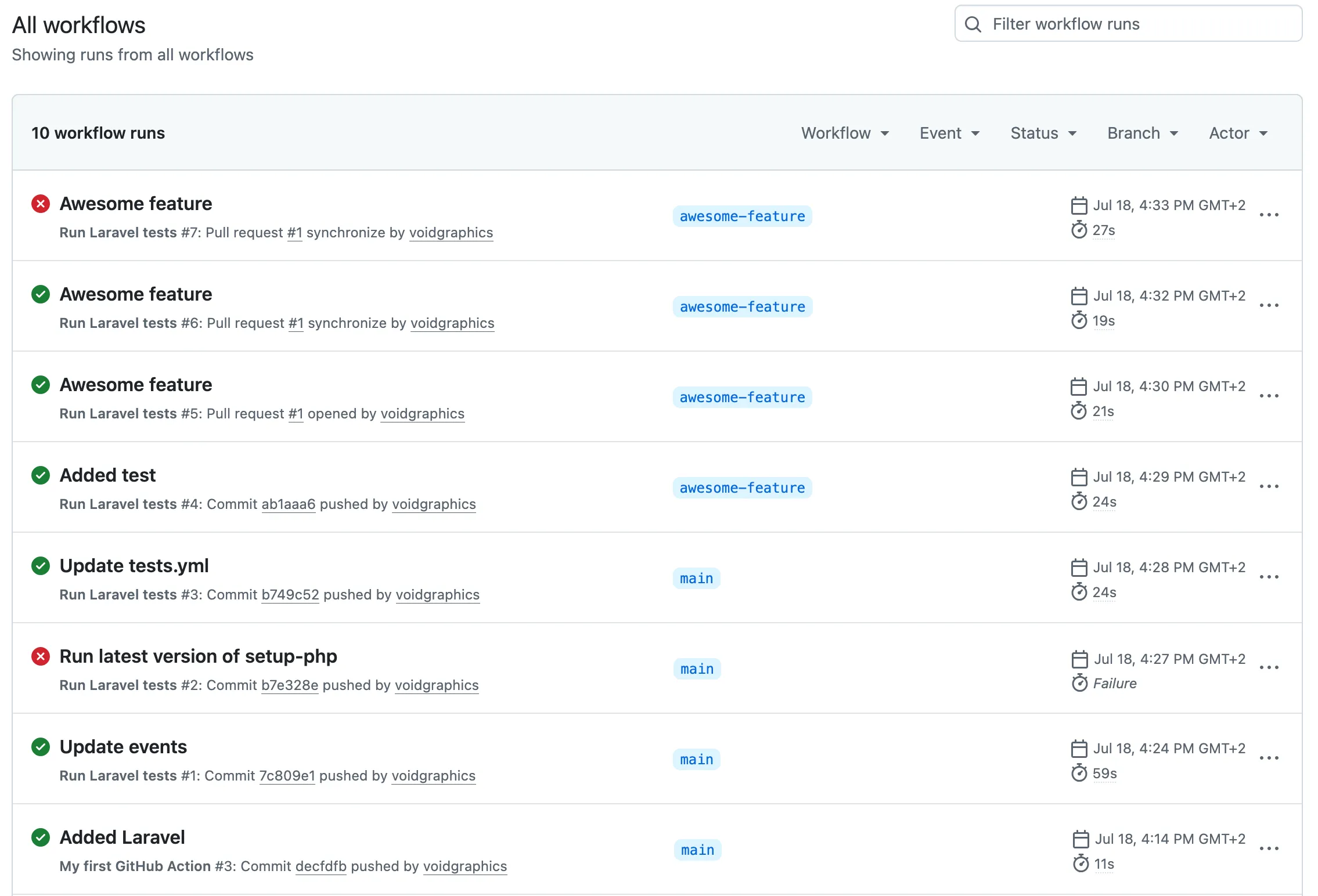Click voidgraphics link in run #7 row
The height and width of the screenshot is (896, 1318).
coord(451,233)
